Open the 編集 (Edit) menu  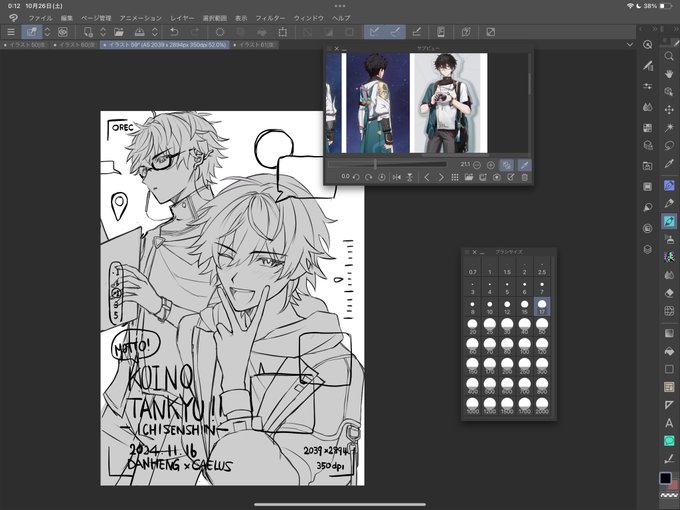pos(67,18)
